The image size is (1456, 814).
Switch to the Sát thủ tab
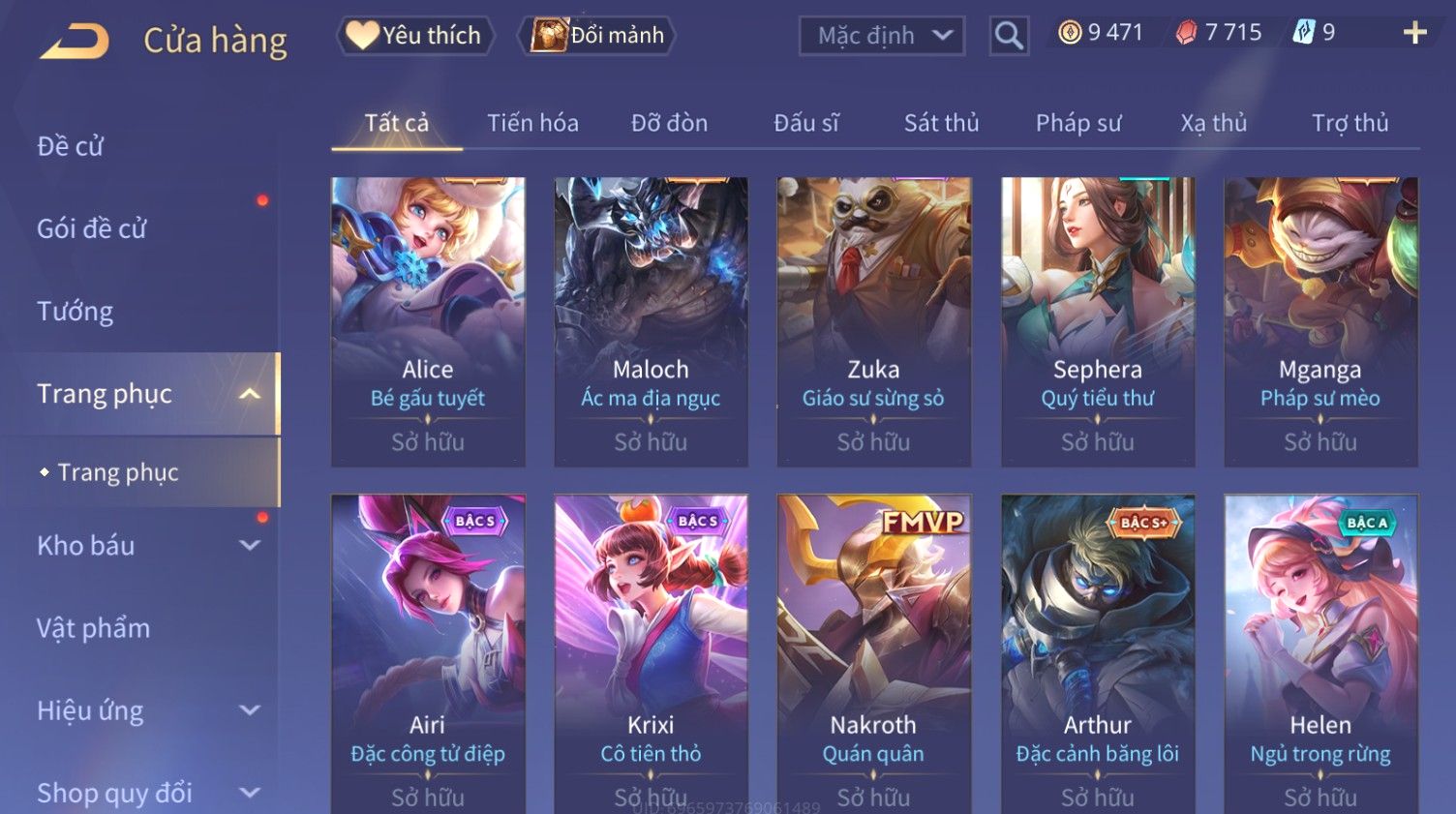pos(941,123)
